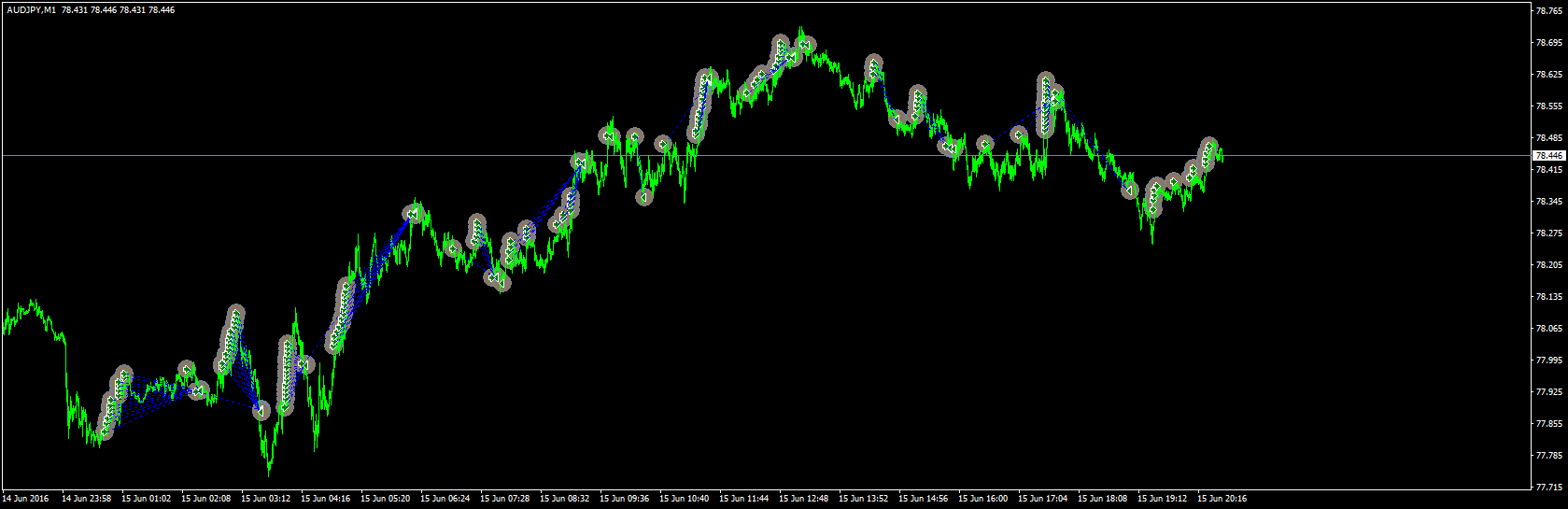This screenshot has height=509, width=1568.
Task: Click the 78.135 price axis label
Action: (1549, 297)
